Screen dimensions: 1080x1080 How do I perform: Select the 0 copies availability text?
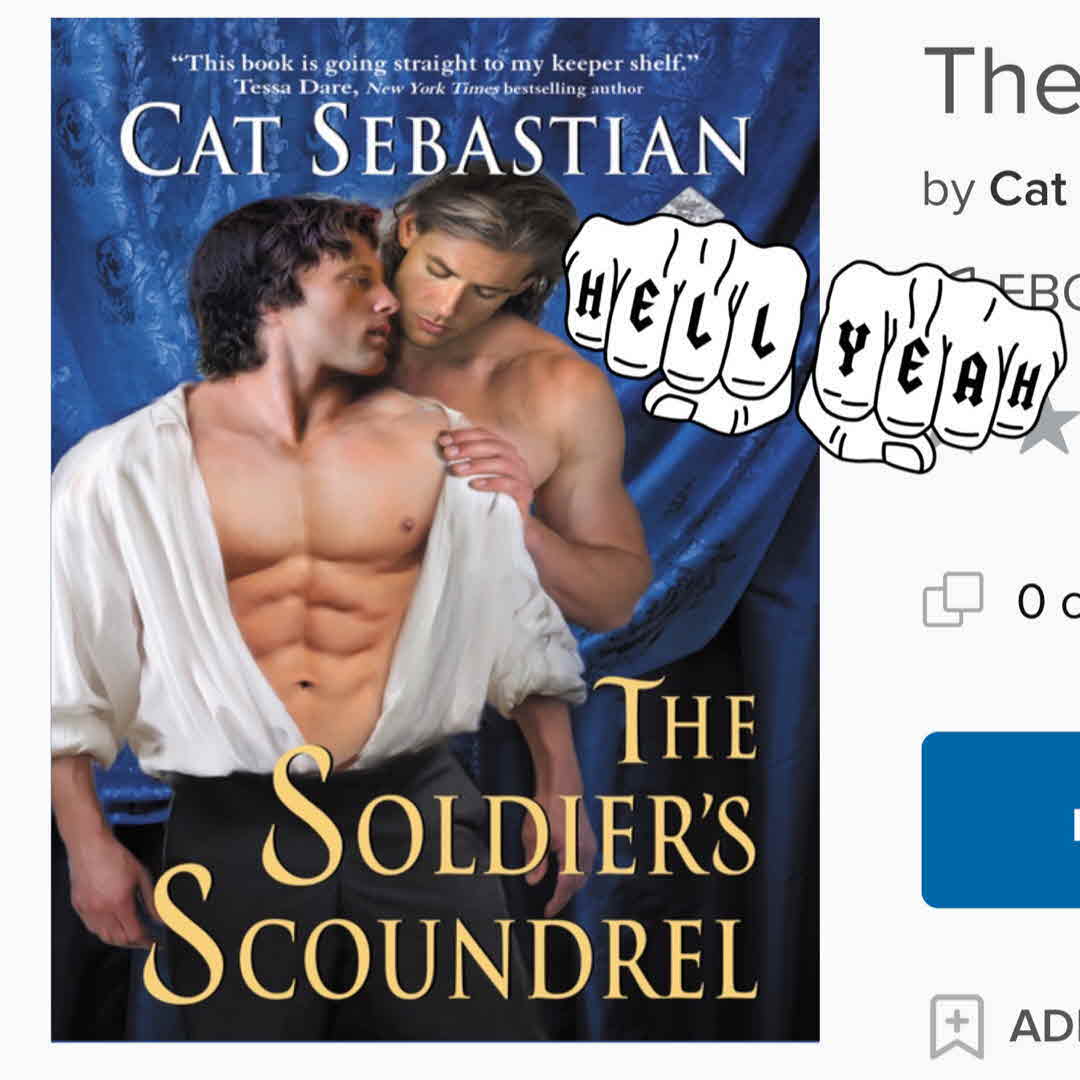[1048, 601]
